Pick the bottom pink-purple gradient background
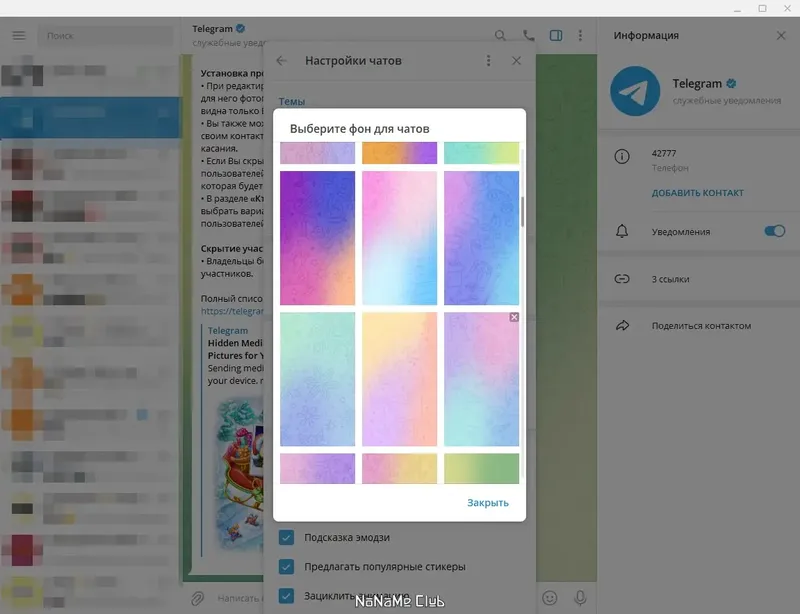800x614 pixels. tap(317, 468)
